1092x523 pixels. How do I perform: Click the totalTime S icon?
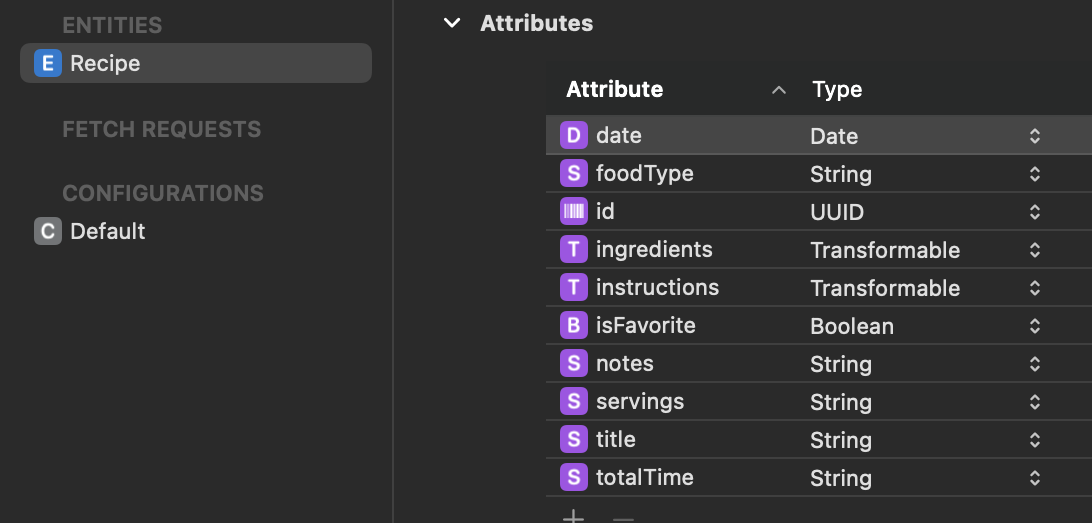(x=574, y=478)
